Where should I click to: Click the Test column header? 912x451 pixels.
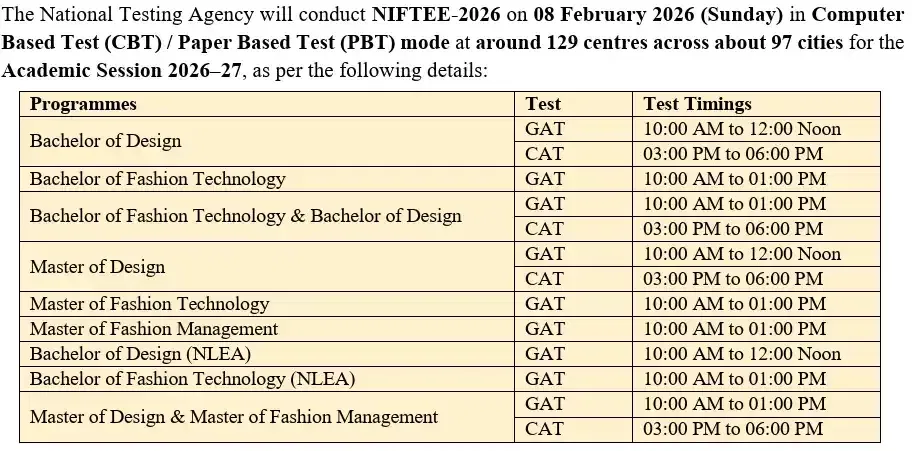[x=543, y=104]
